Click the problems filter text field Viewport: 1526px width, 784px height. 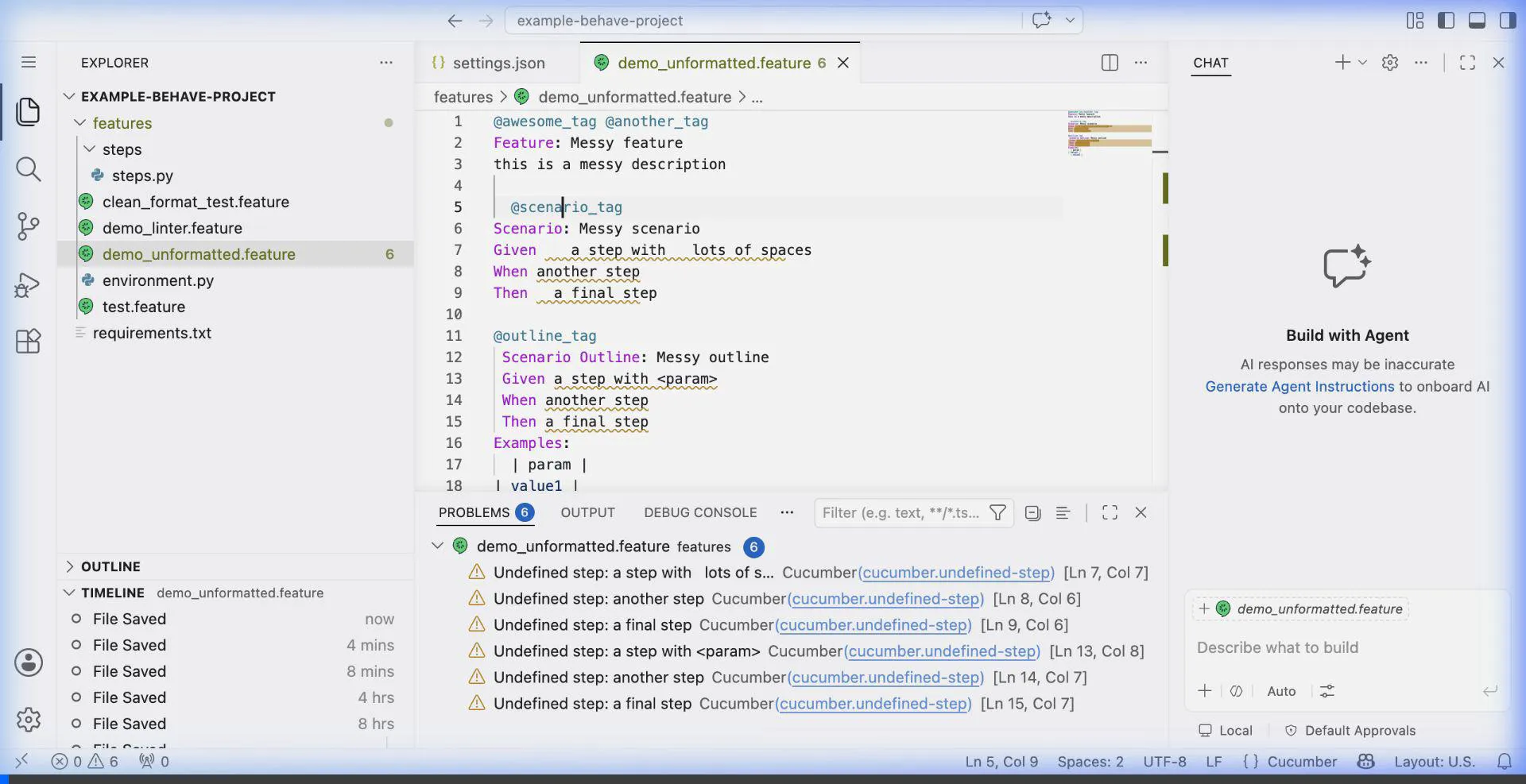[x=902, y=513]
